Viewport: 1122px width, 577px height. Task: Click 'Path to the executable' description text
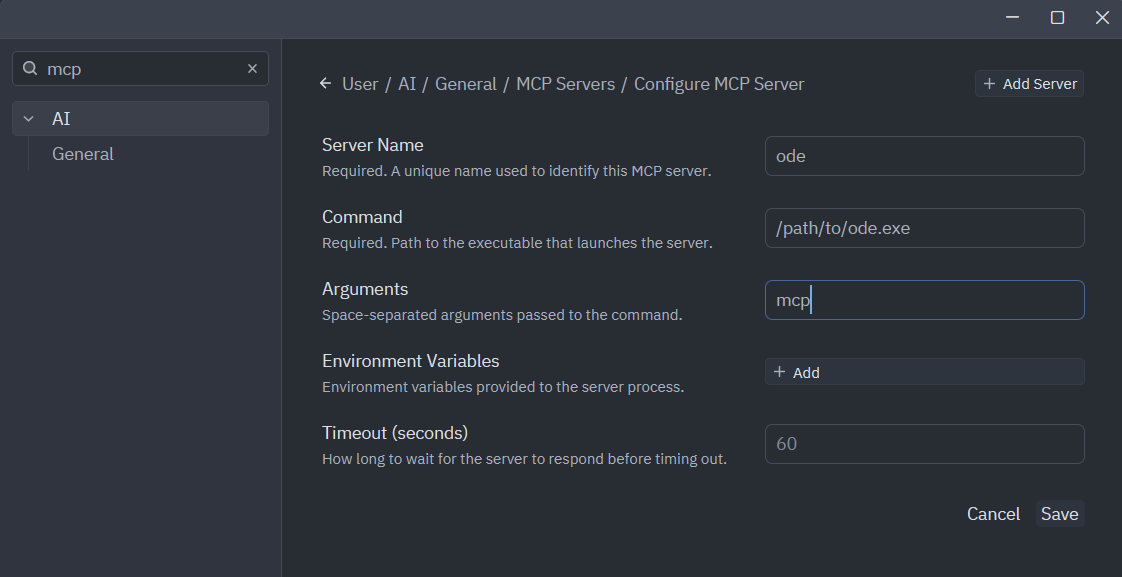(517, 243)
